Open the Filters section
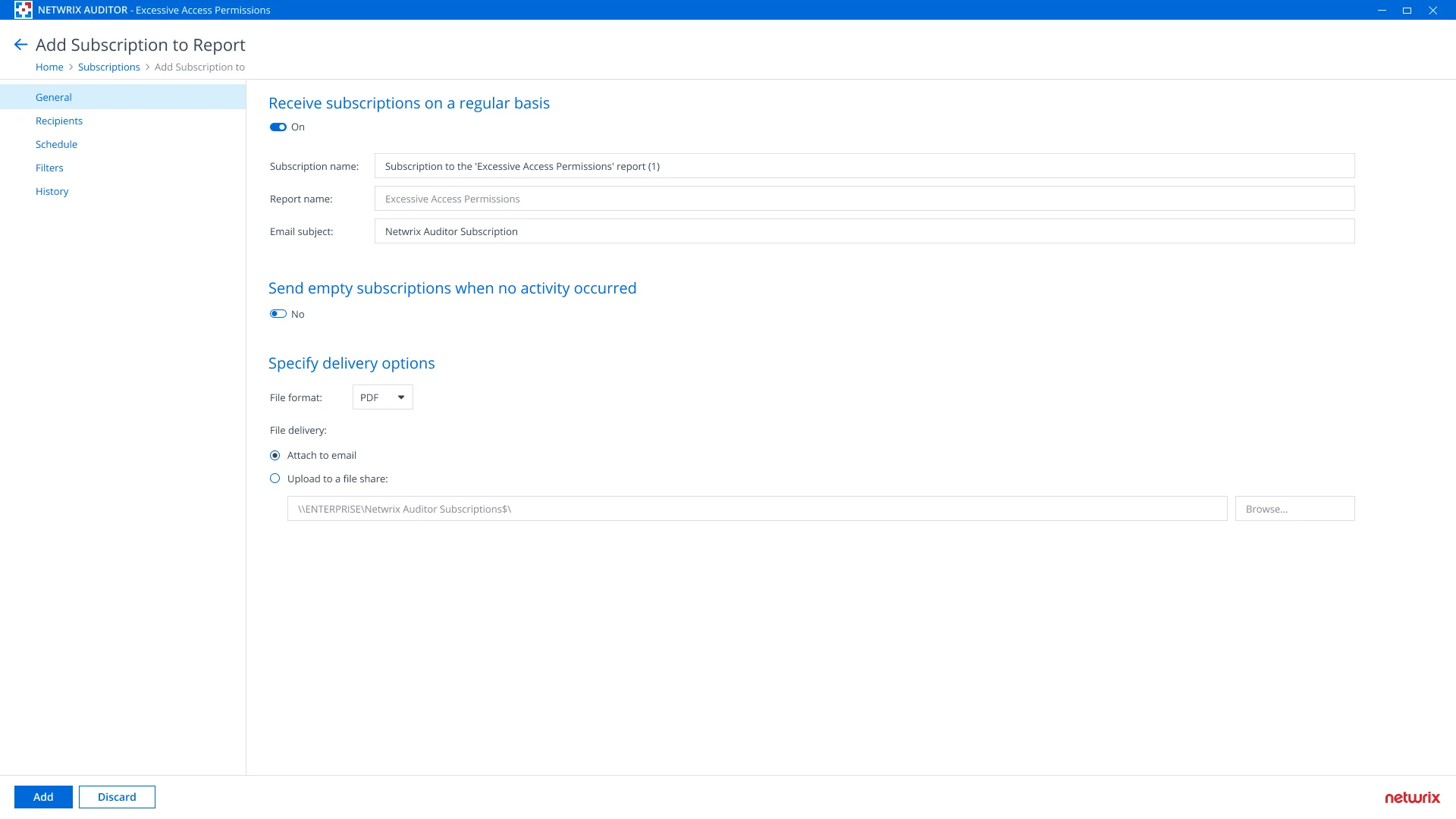This screenshot has height=819, width=1456. click(x=49, y=168)
